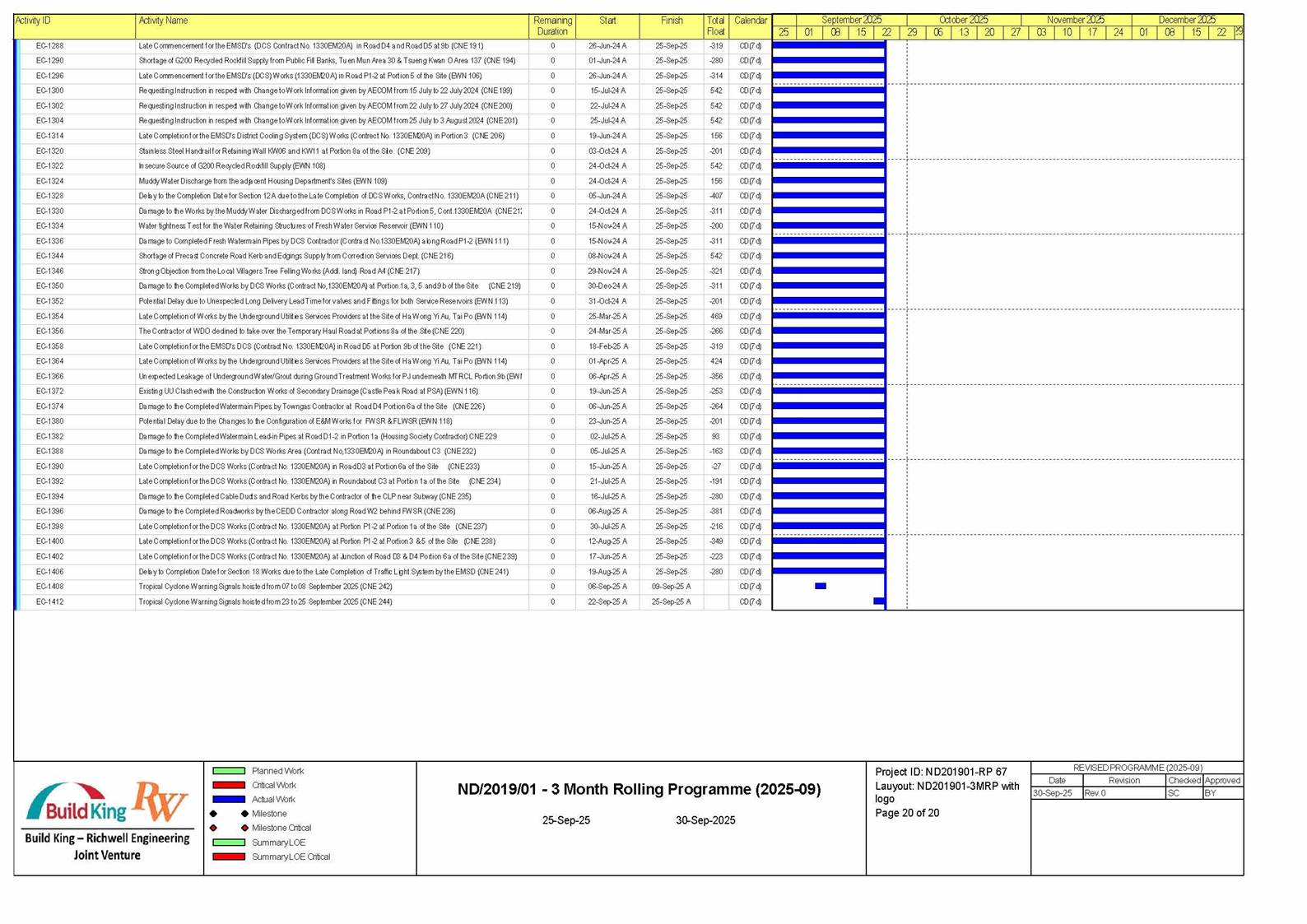
Task: Select the October 2025 timescale header
Action: (963, 20)
